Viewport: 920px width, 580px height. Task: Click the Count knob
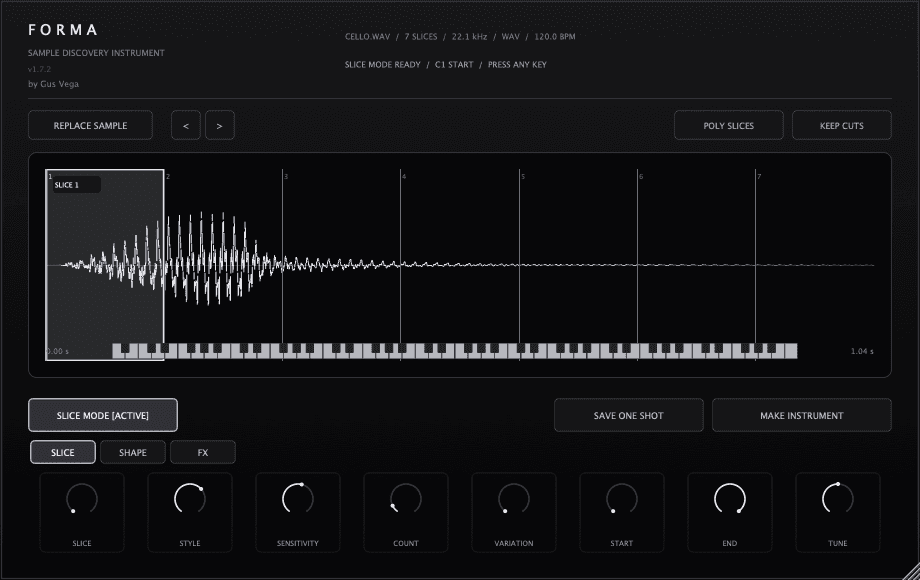coord(405,499)
